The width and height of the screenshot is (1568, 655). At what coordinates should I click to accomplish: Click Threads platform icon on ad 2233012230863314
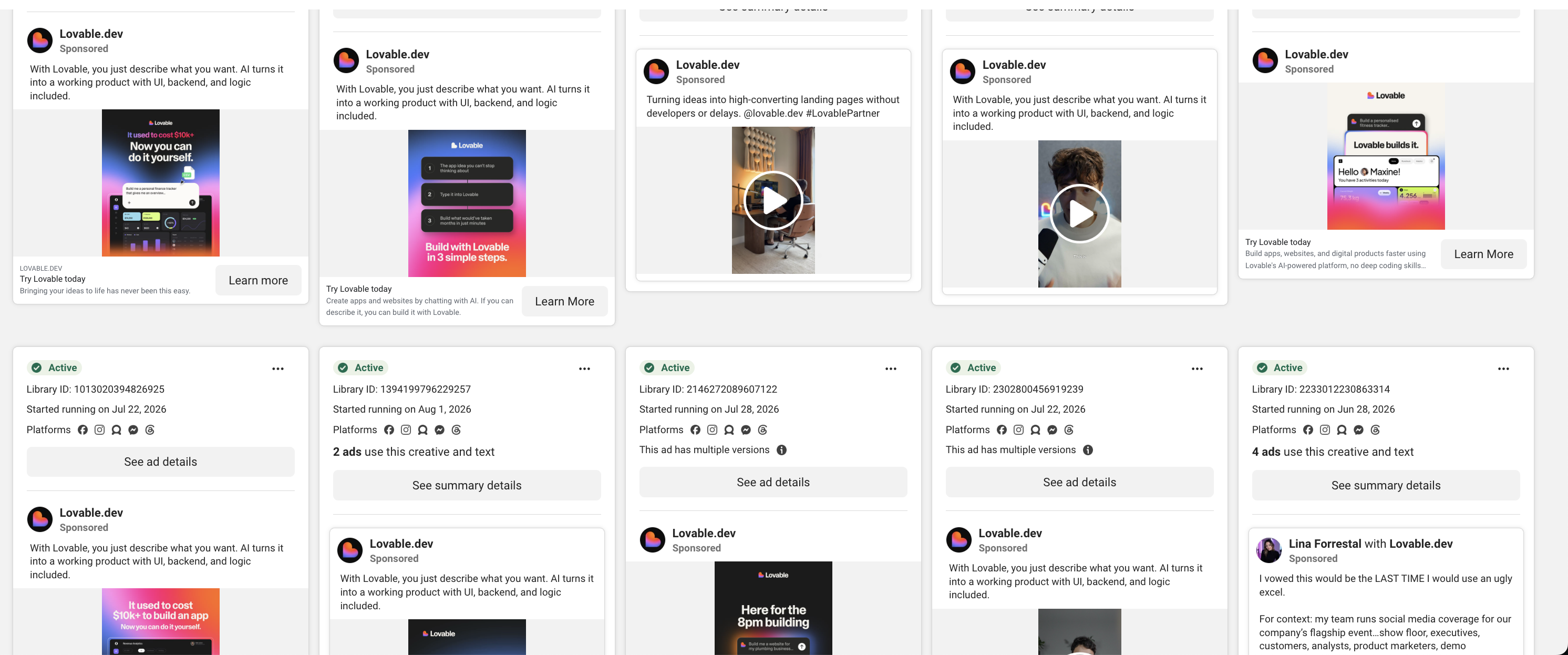coord(1375,430)
